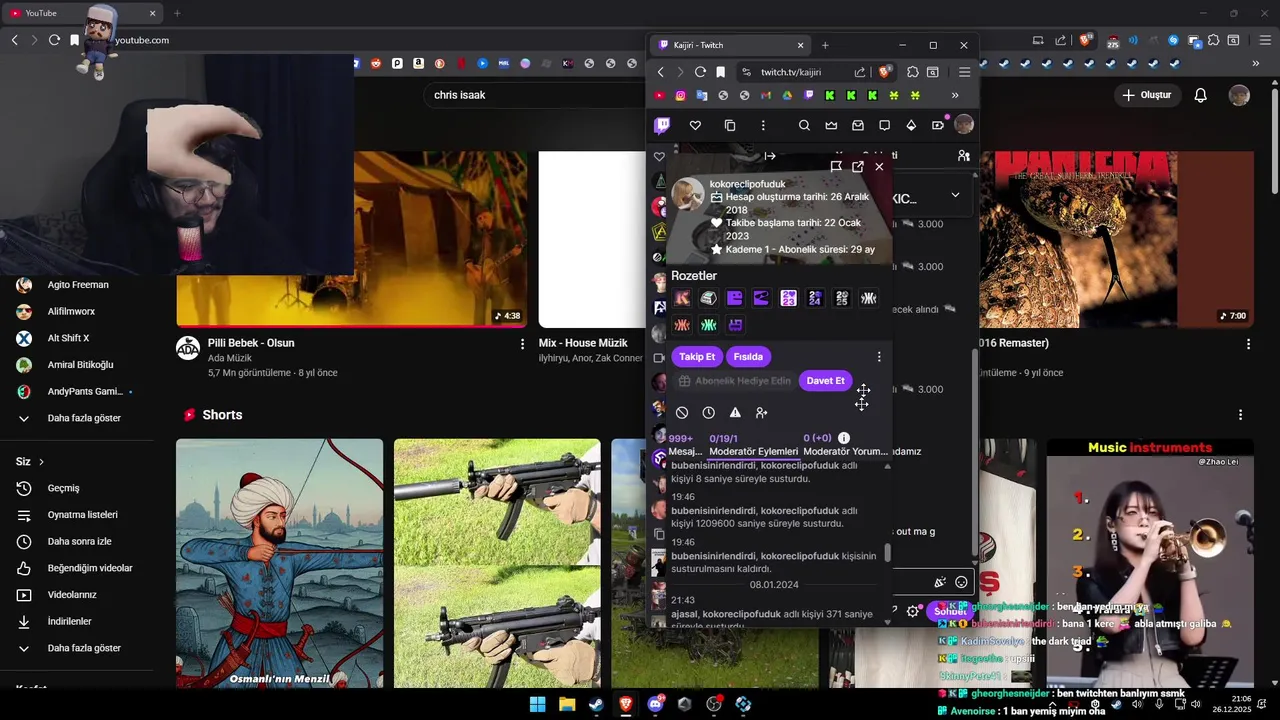Open user card three-dot options menu
The width and height of the screenshot is (1280, 720).
[879, 357]
